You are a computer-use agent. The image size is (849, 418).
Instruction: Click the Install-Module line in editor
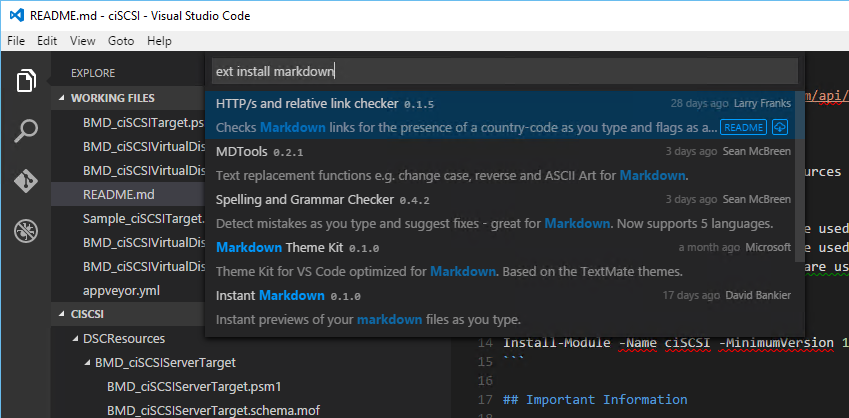coord(676,342)
